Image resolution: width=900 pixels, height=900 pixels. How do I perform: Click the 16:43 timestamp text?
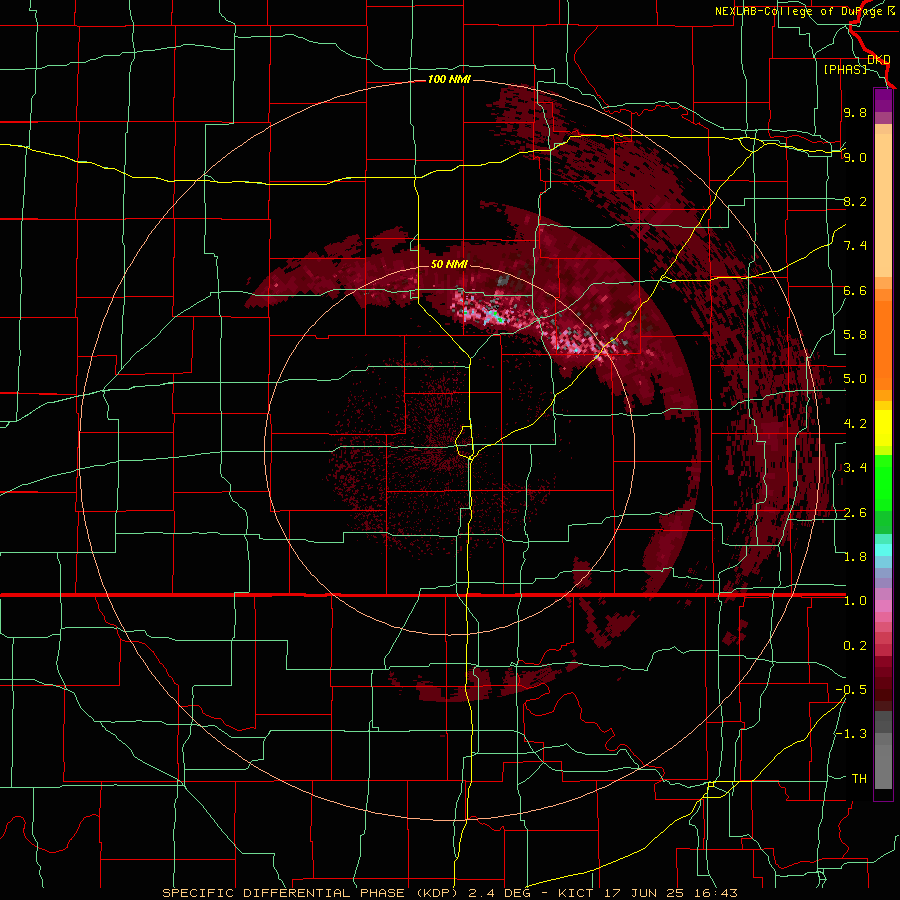(x=715, y=893)
